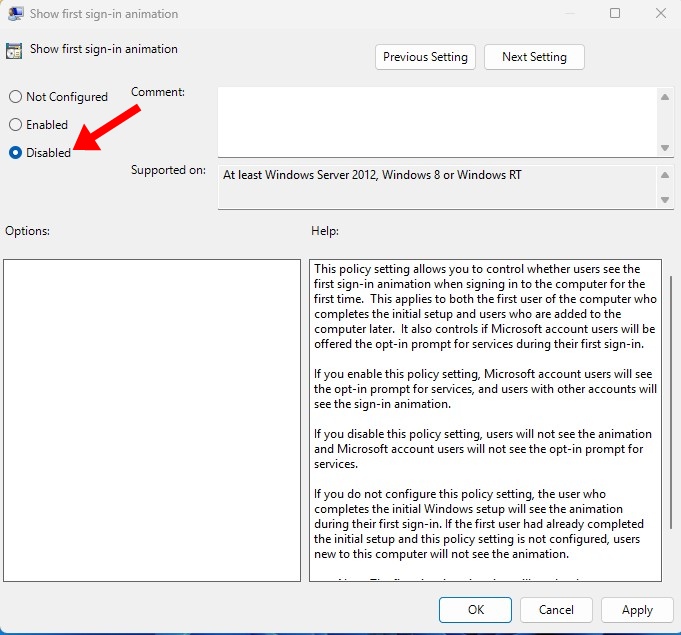Click Supported on box scroll up arrow

(665, 175)
